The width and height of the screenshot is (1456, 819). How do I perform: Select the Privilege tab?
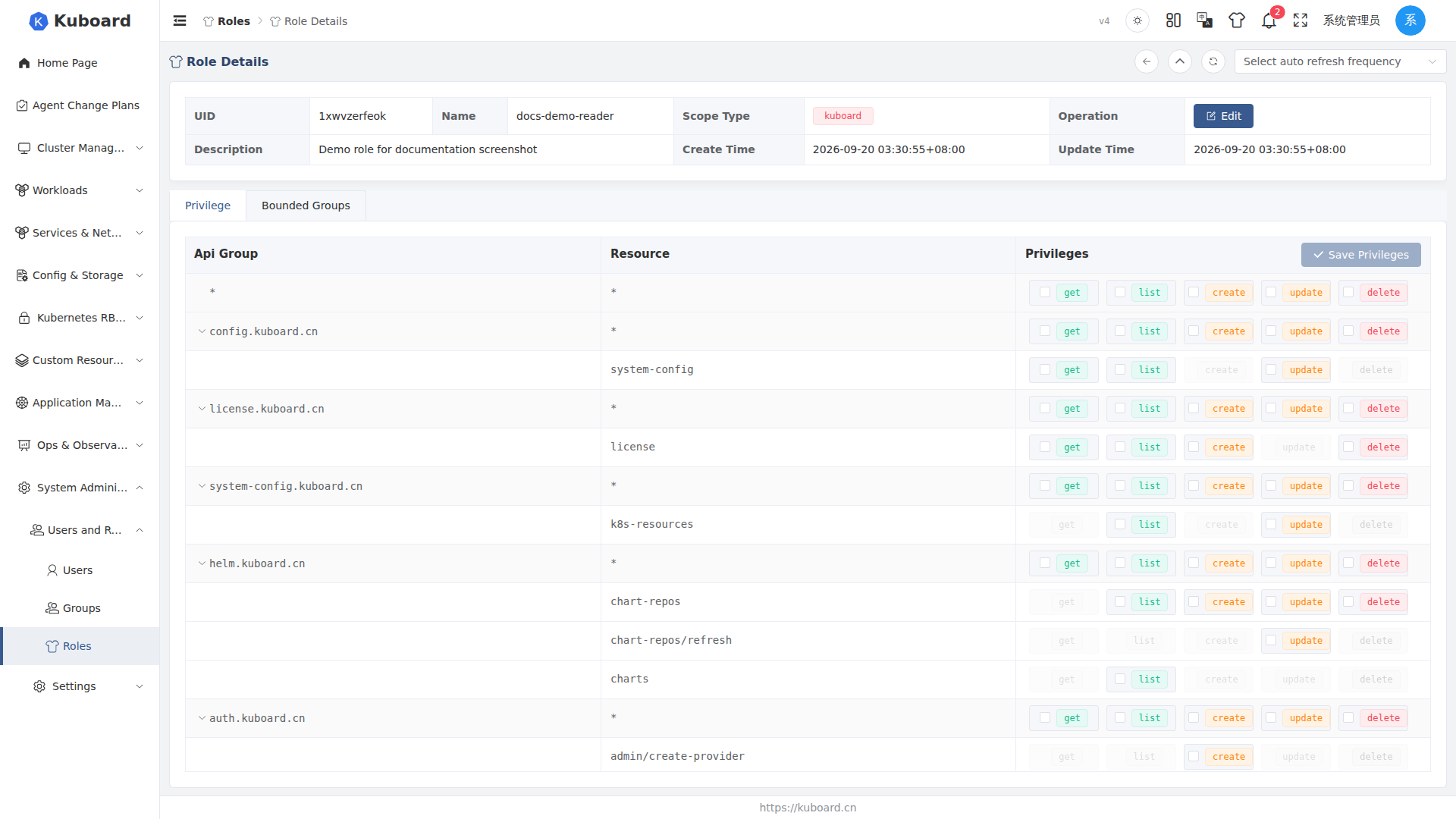pyautogui.click(x=208, y=206)
